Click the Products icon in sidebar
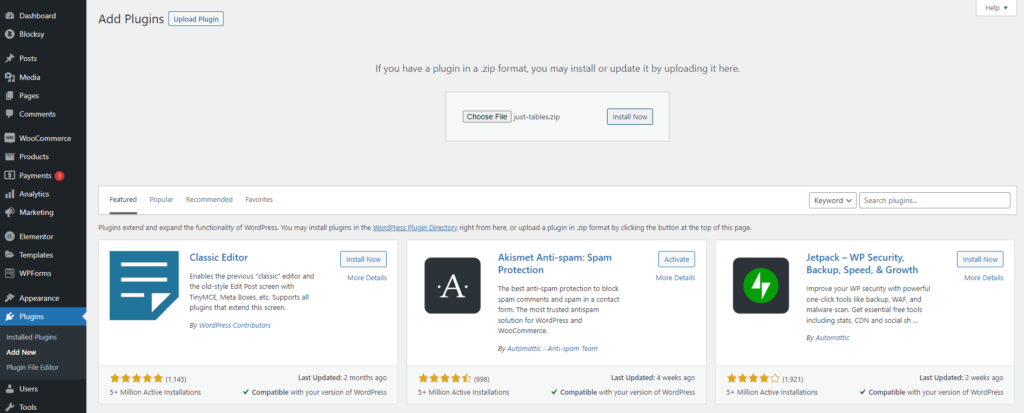The width and height of the screenshot is (1024, 413). [x=9, y=157]
